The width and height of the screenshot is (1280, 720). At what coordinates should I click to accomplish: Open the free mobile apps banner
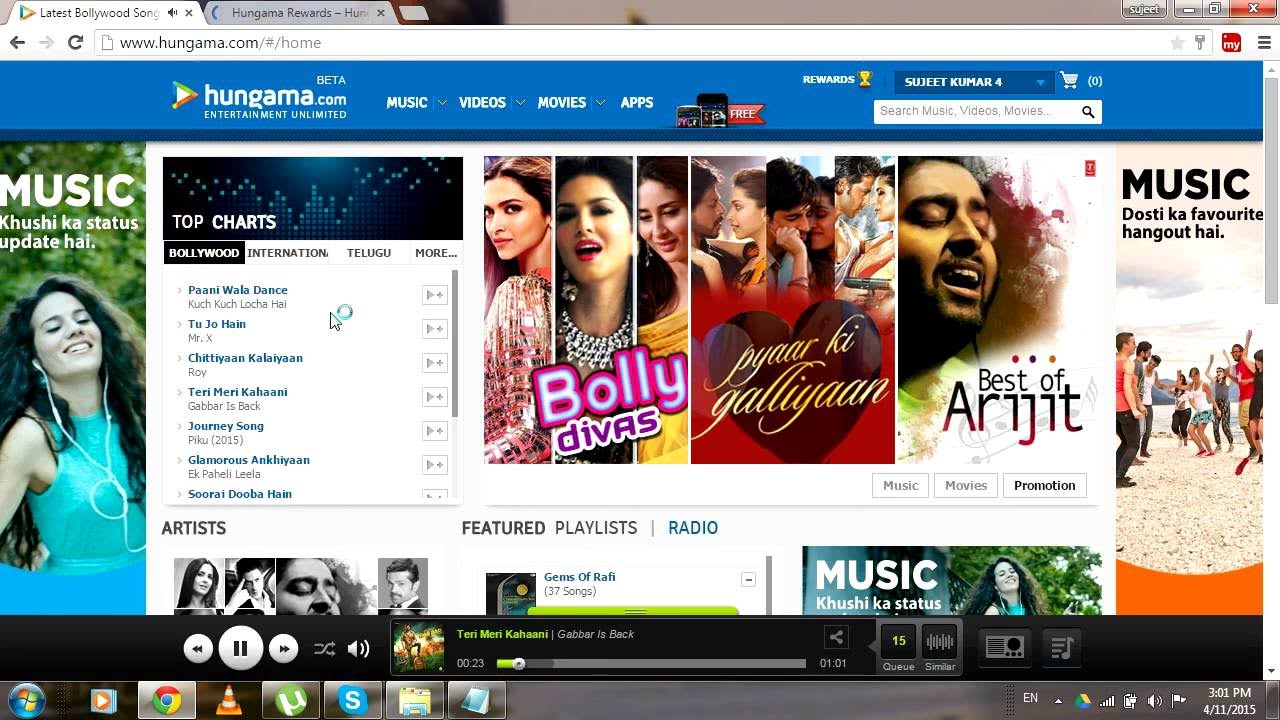(x=720, y=111)
